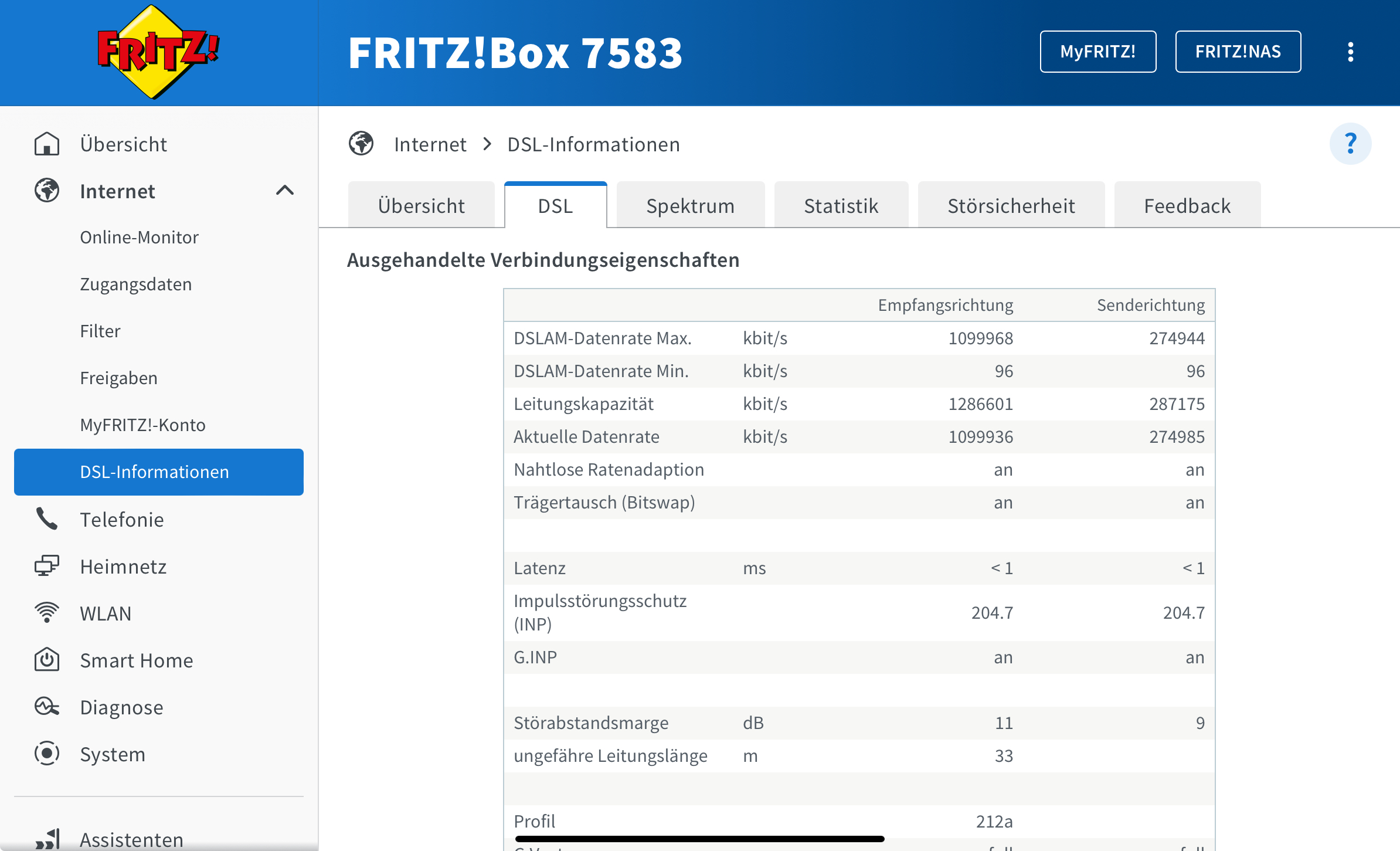Image resolution: width=1400 pixels, height=851 pixels.
Task: Click the WLAN wifi icon
Action: (x=47, y=613)
